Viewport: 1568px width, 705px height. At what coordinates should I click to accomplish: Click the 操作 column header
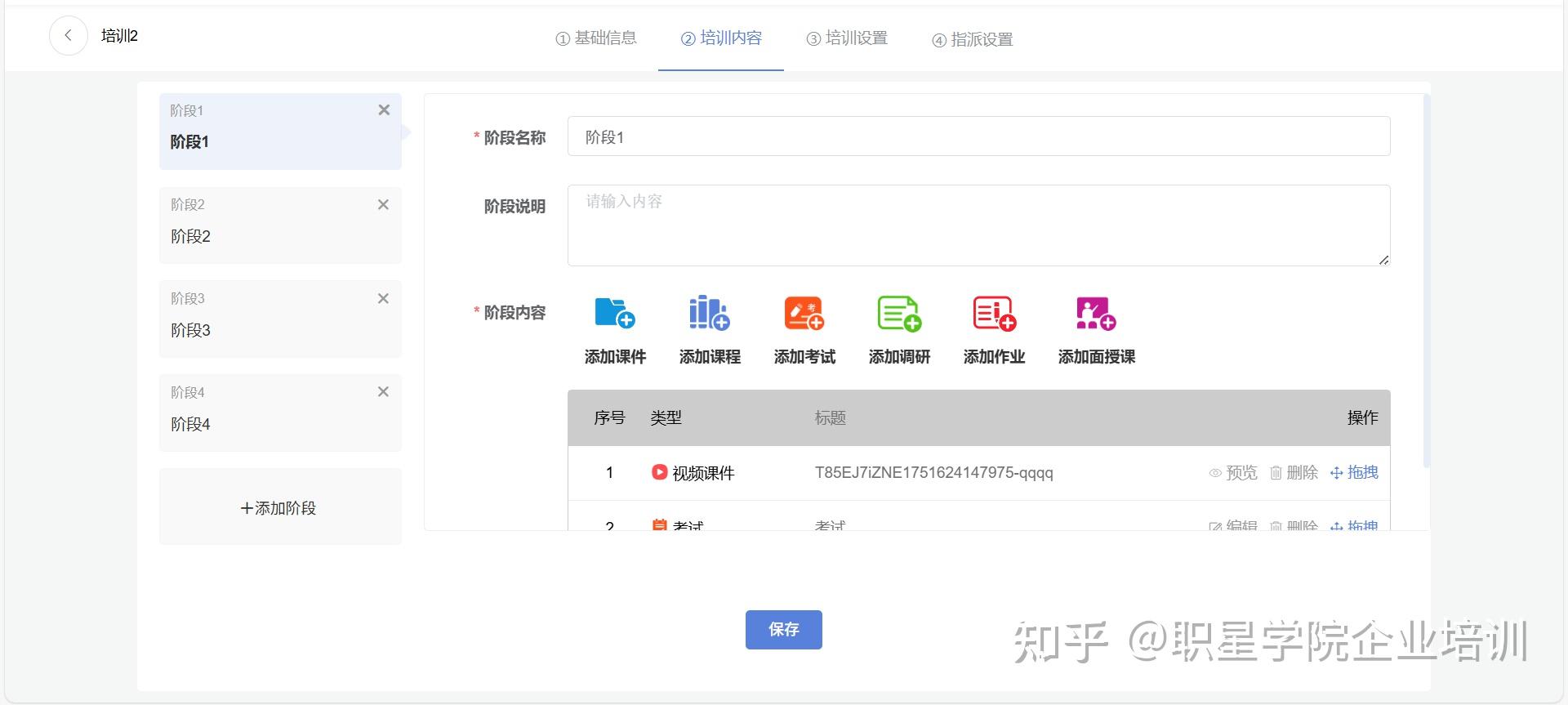(x=1362, y=418)
